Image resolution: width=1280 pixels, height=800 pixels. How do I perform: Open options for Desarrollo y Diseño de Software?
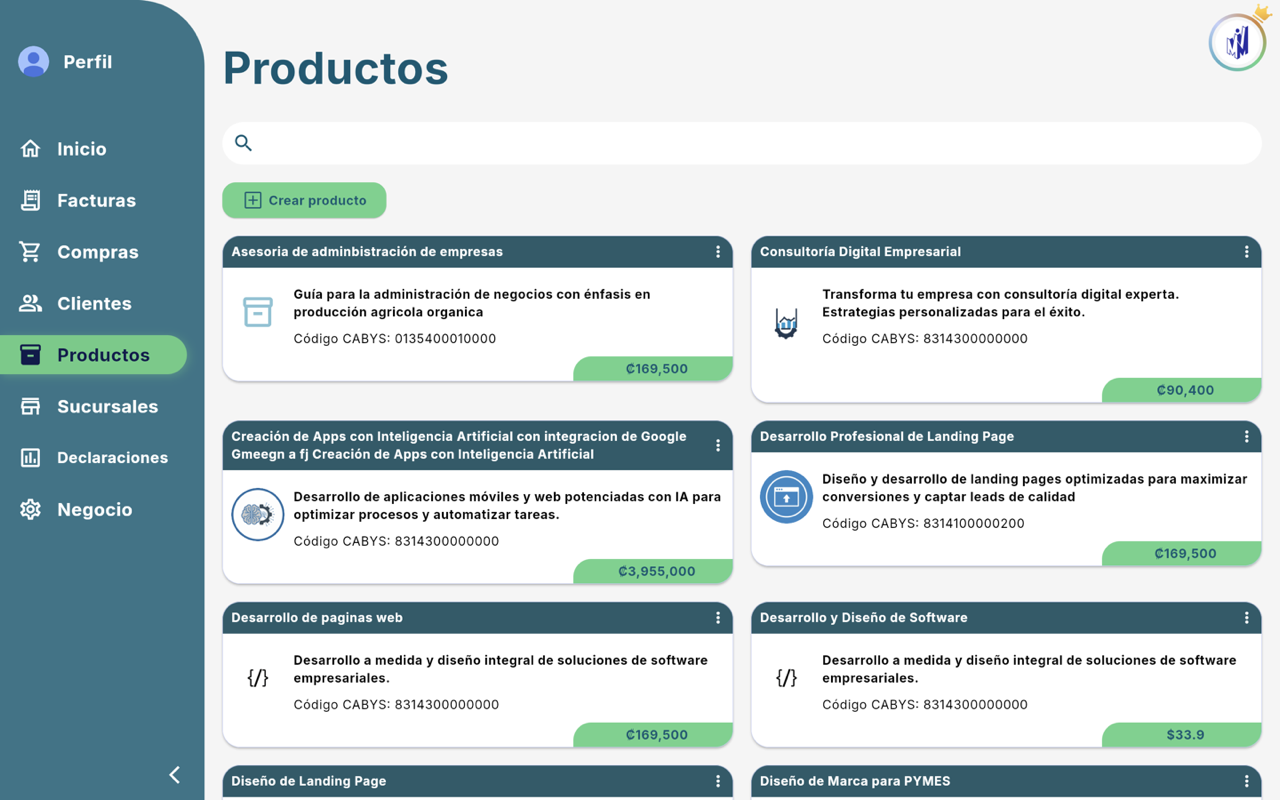(1246, 618)
